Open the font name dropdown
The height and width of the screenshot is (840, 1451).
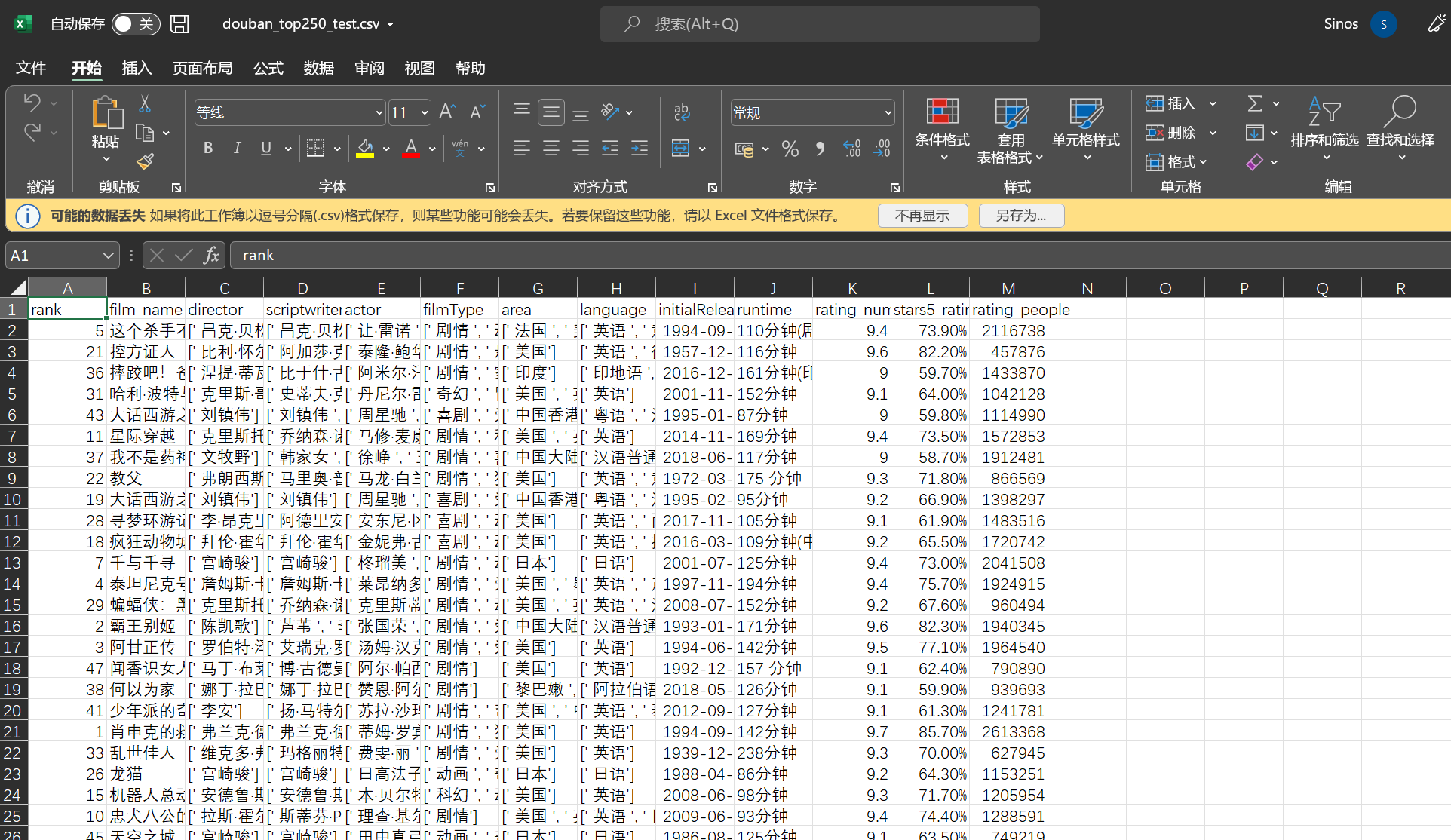pos(379,112)
